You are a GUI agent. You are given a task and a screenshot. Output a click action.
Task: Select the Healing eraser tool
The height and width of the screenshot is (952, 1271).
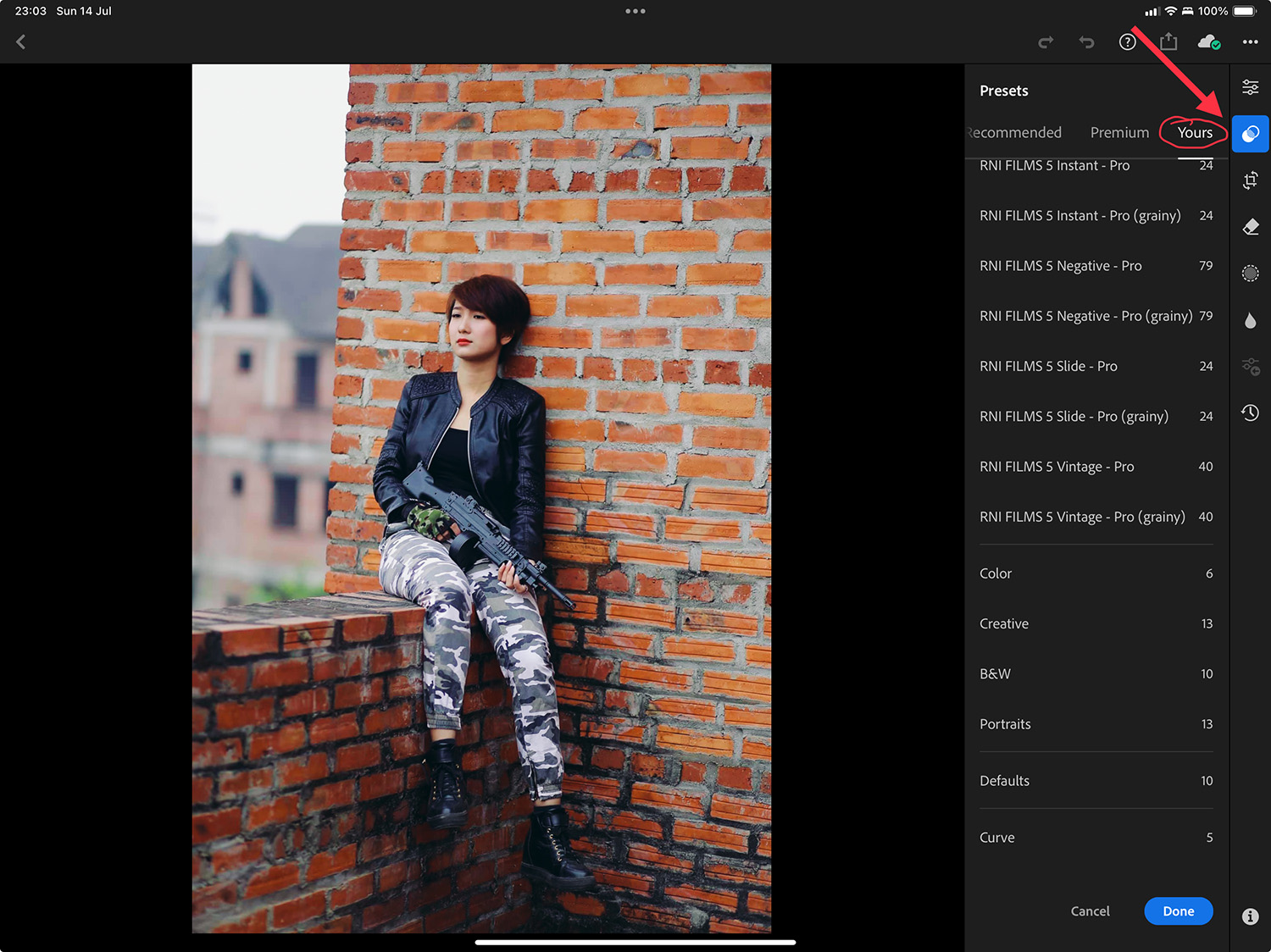point(1250,226)
